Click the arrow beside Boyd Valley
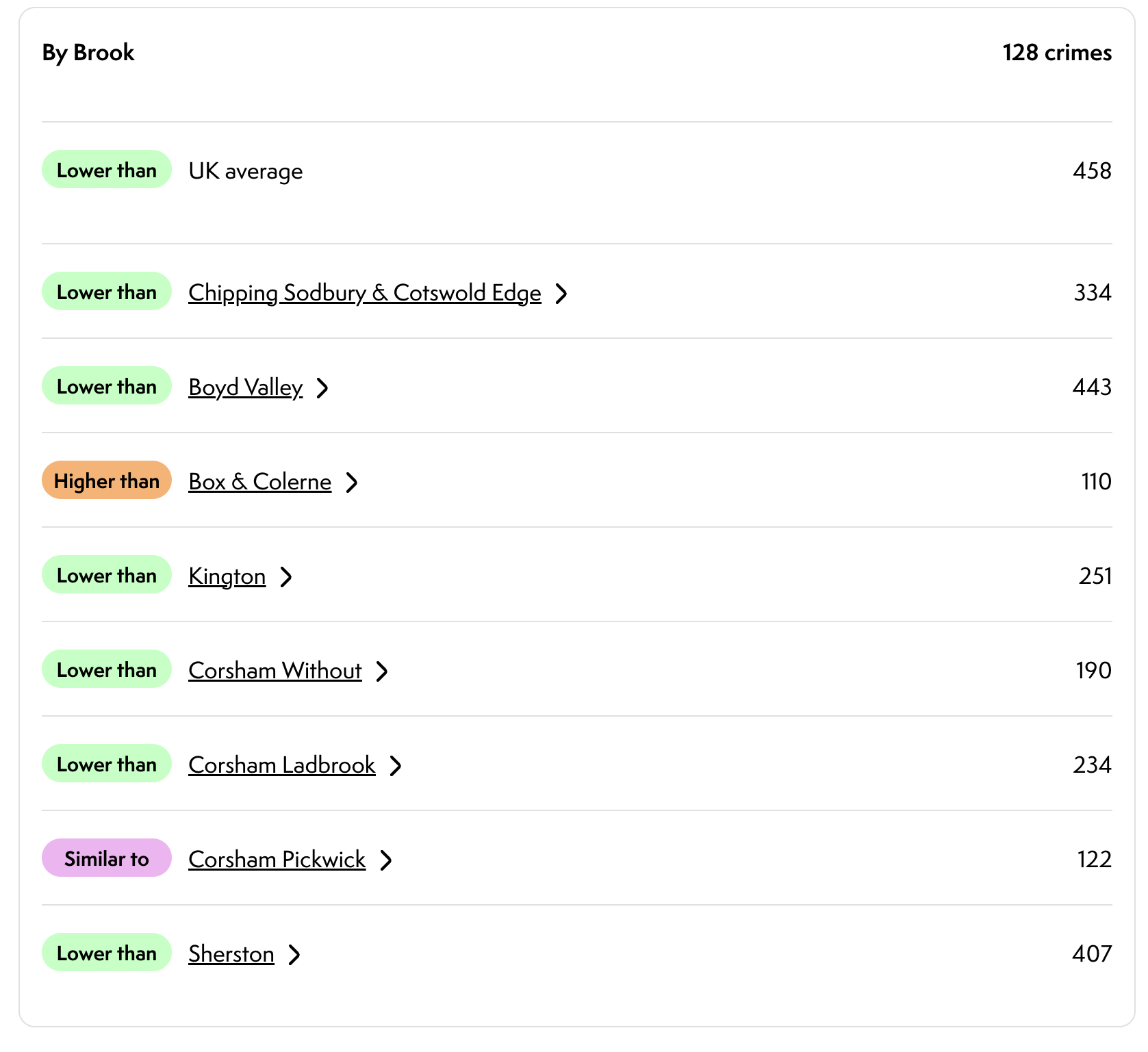The width and height of the screenshot is (1148, 1052). pyautogui.click(x=322, y=388)
